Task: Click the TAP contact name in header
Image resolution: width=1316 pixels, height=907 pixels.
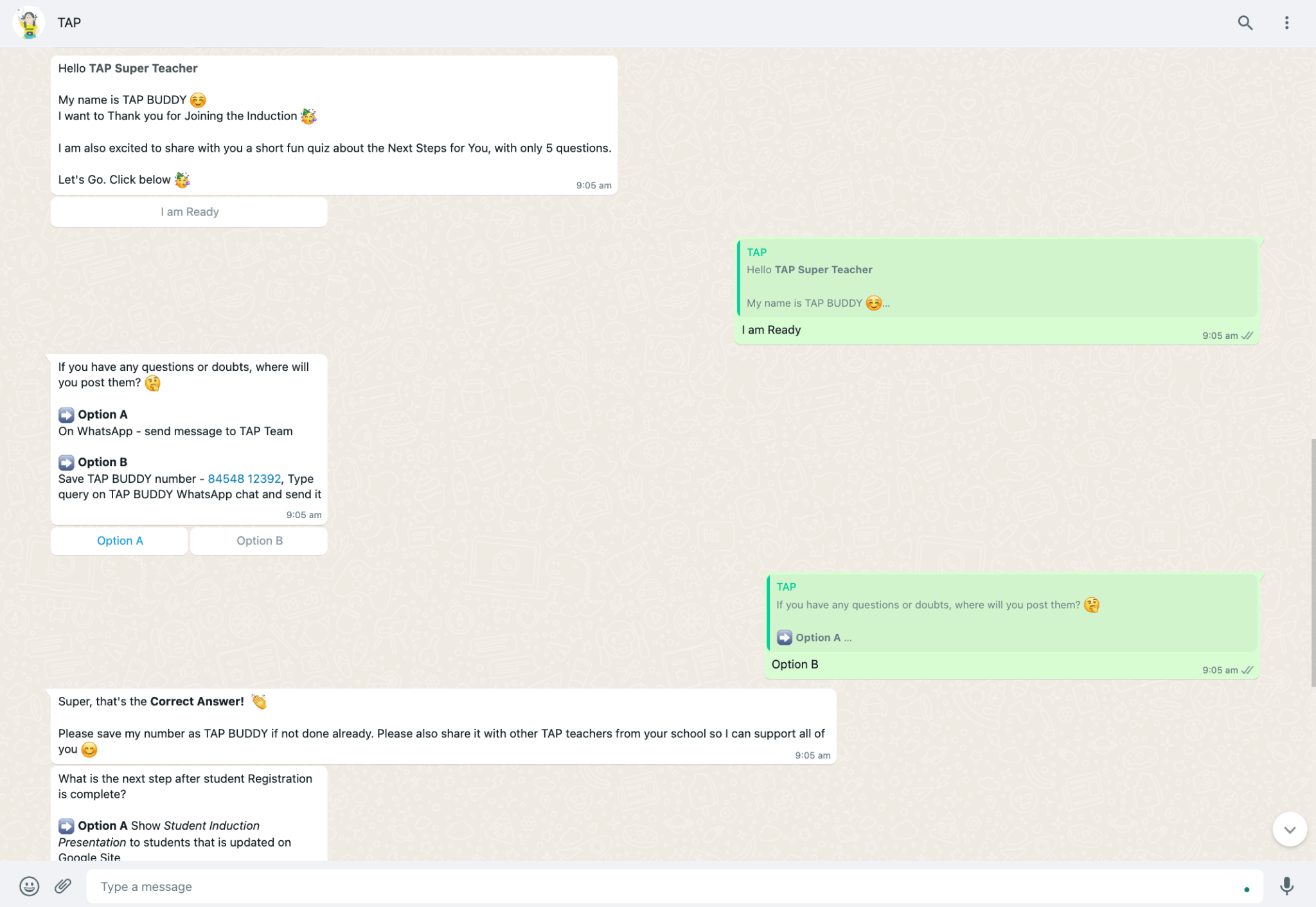Action: (x=69, y=23)
